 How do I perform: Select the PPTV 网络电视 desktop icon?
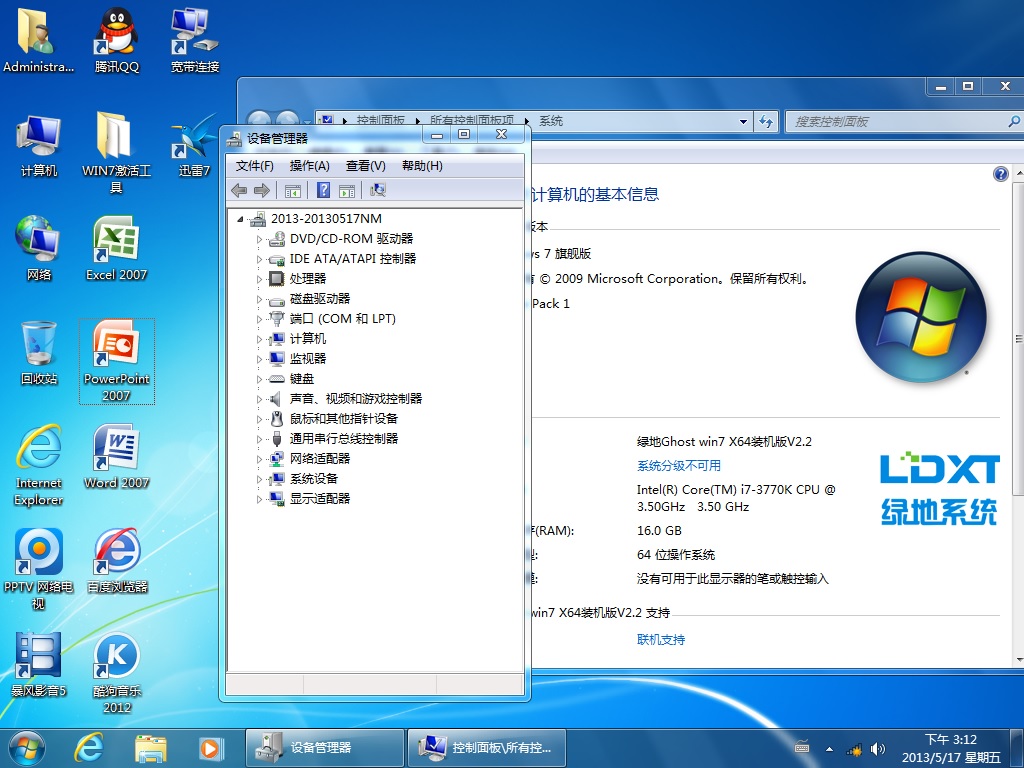[39, 569]
